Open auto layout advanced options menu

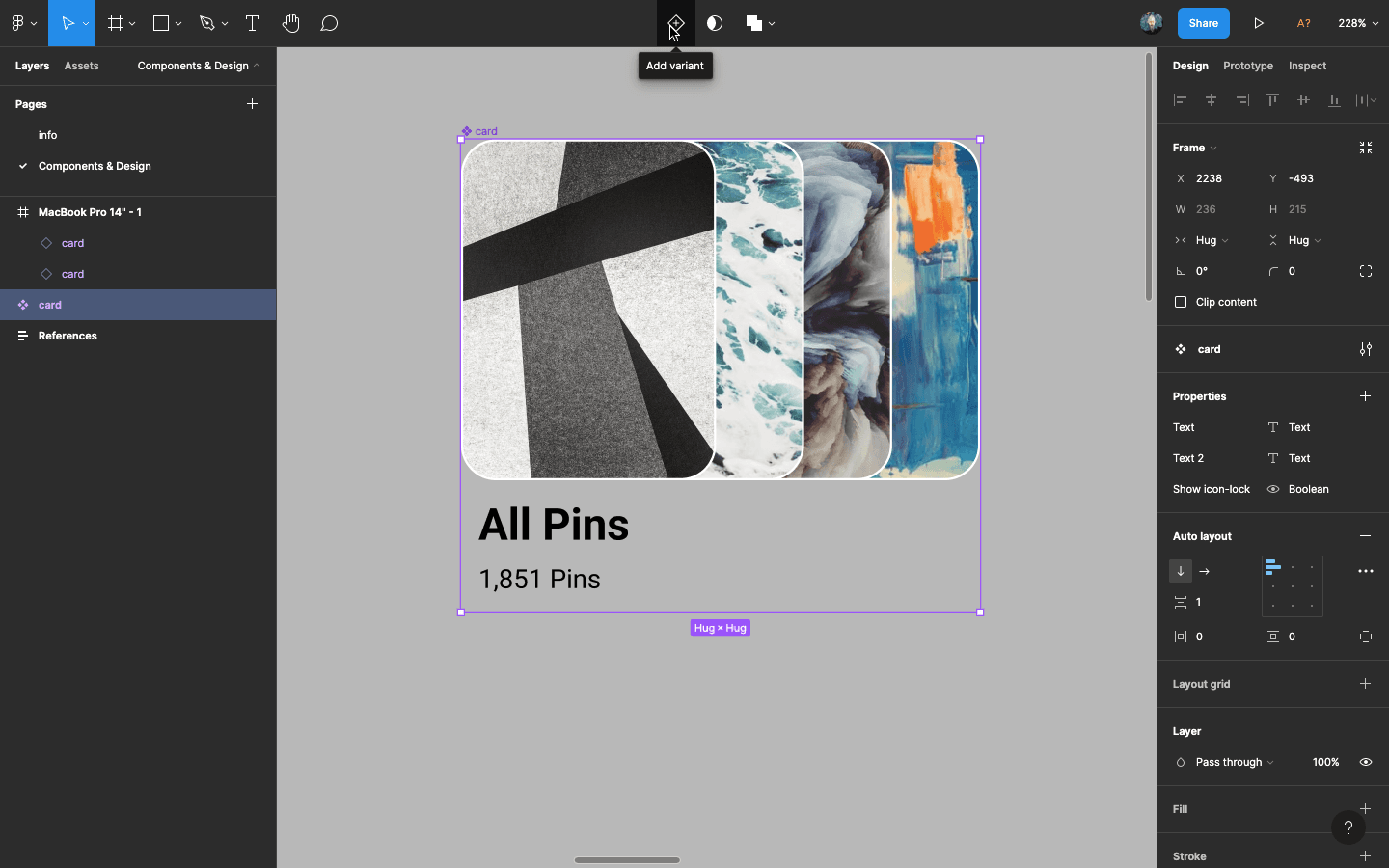1366,571
